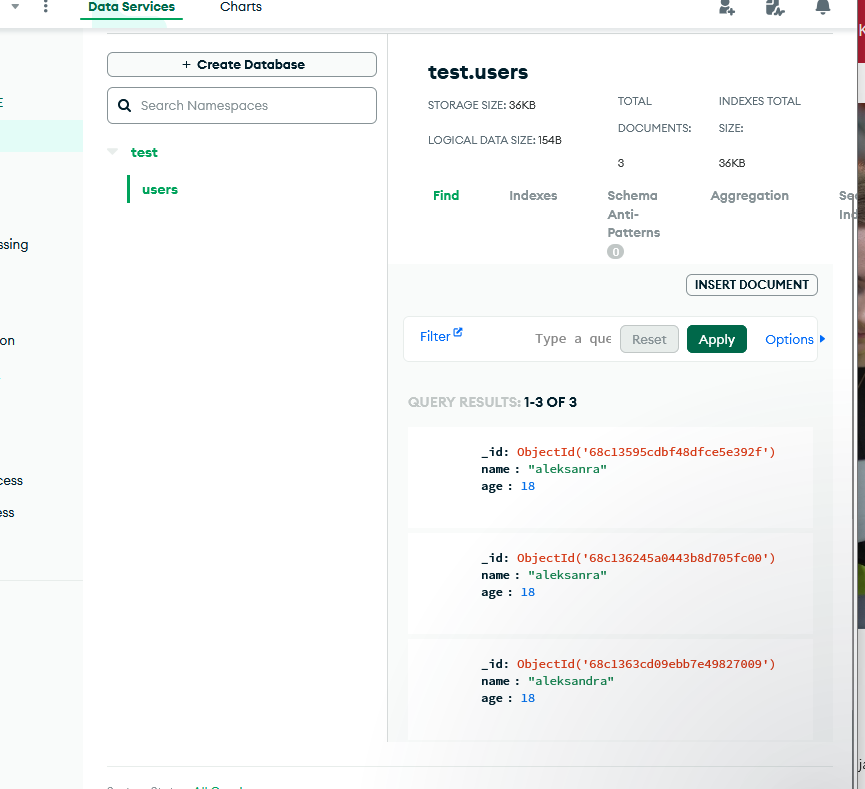Click the Create Database button
This screenshot has height=789, width=865.
coord(242,65)
